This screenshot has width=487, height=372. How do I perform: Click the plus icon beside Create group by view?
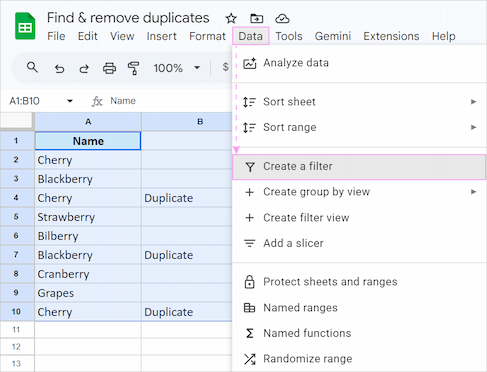tap(250, 192)
